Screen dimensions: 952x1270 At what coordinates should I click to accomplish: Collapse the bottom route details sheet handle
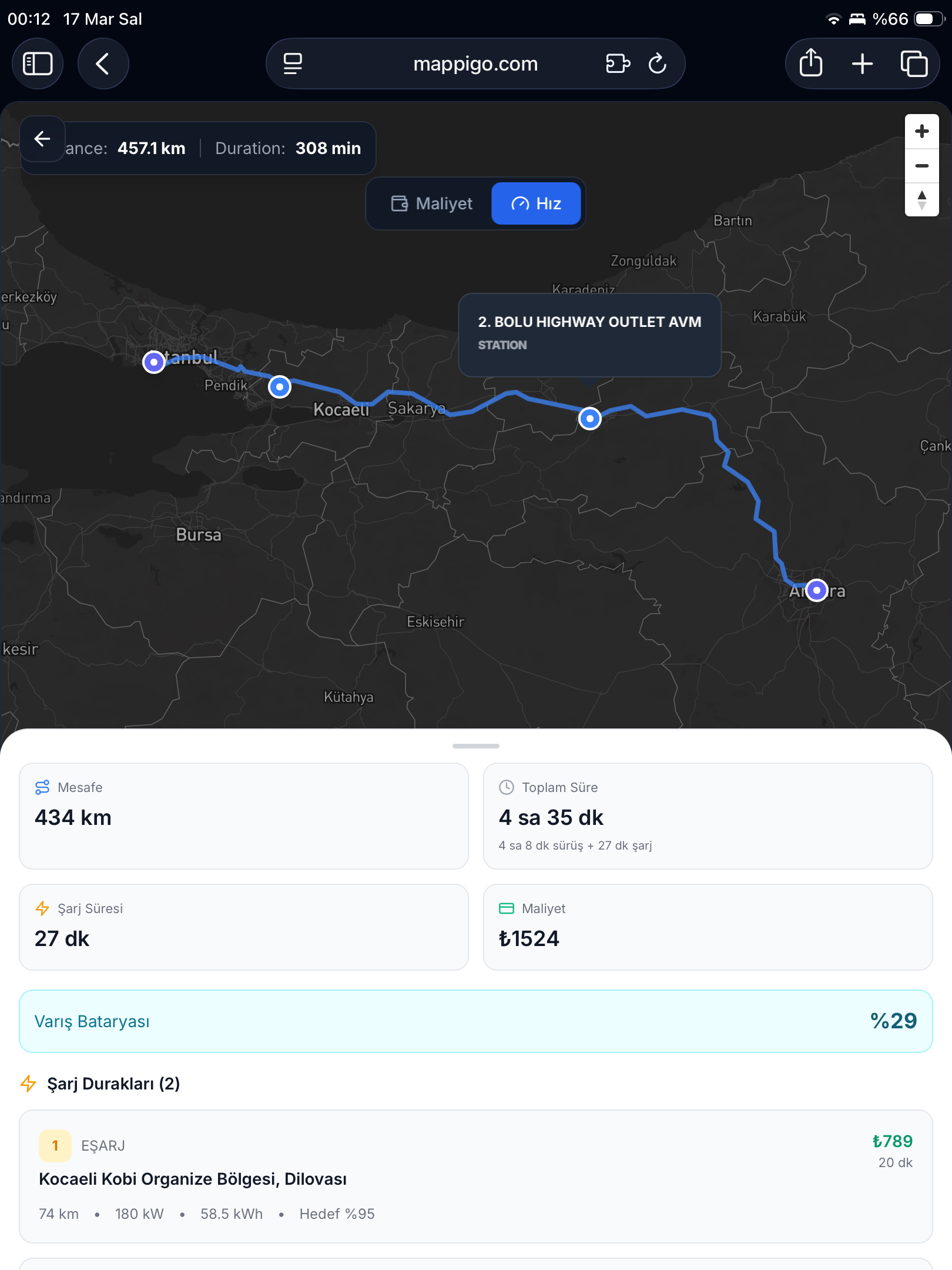pyautogui.click(x=475, y=746)
